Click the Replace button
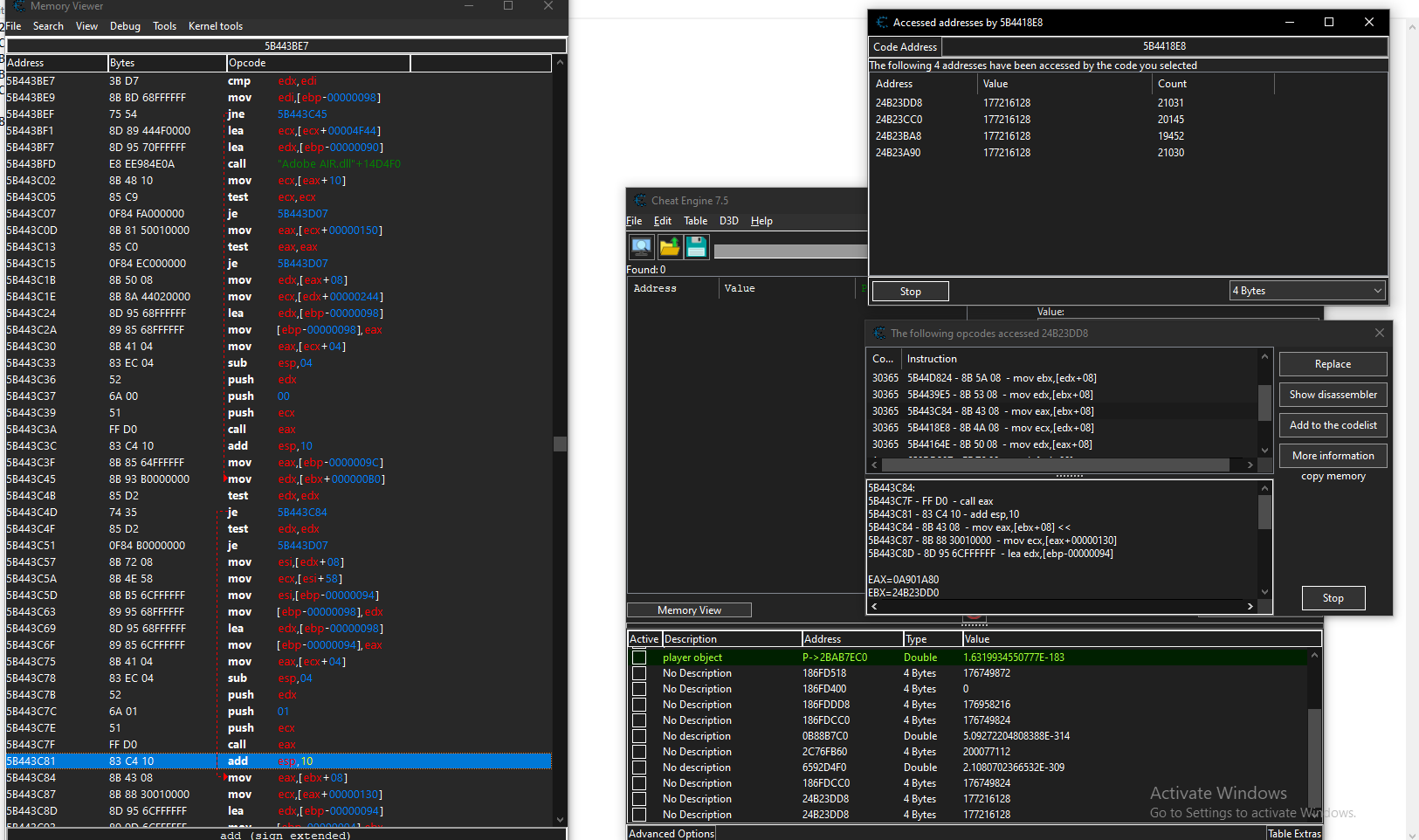The width and height of the screenshot is (1419, 840). coord(1333,364)
